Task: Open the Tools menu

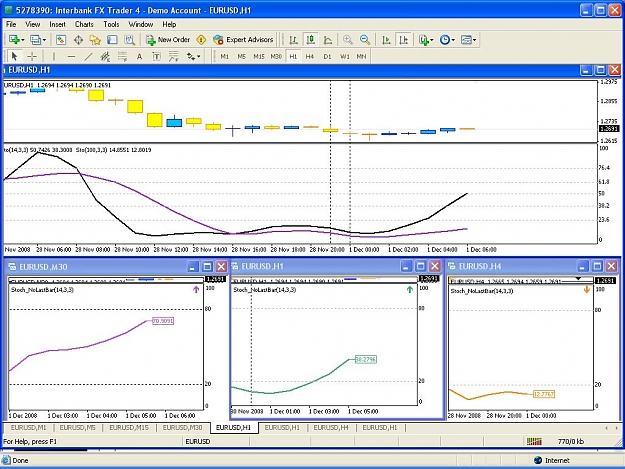Action: pyautogui.click(x=111, y=24)
